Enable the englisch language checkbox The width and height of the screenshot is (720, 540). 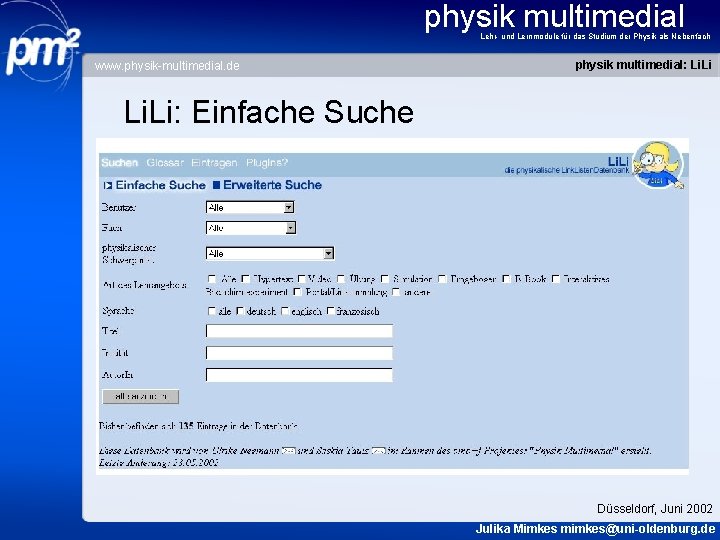tap(285, 311)
